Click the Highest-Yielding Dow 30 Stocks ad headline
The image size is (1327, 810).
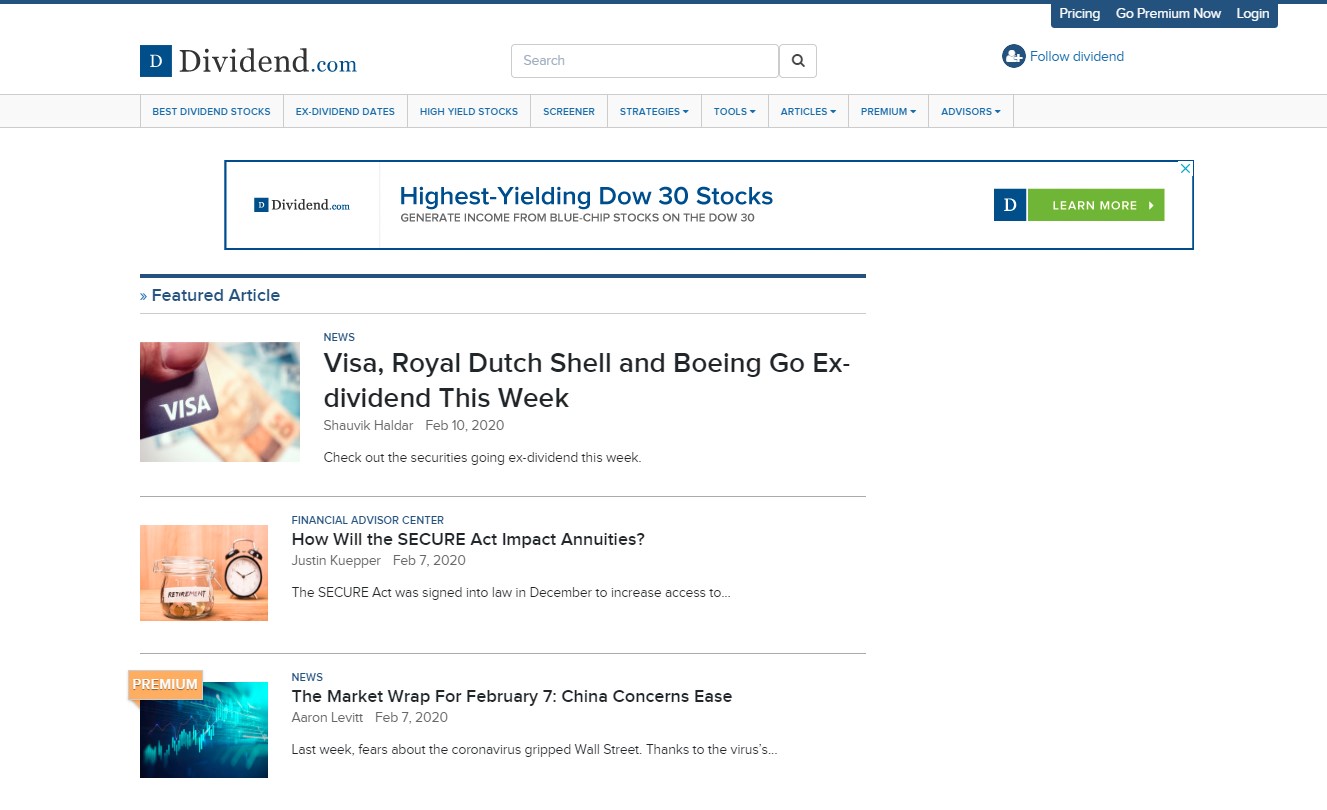pyautogui.click(x=586, y=196)
